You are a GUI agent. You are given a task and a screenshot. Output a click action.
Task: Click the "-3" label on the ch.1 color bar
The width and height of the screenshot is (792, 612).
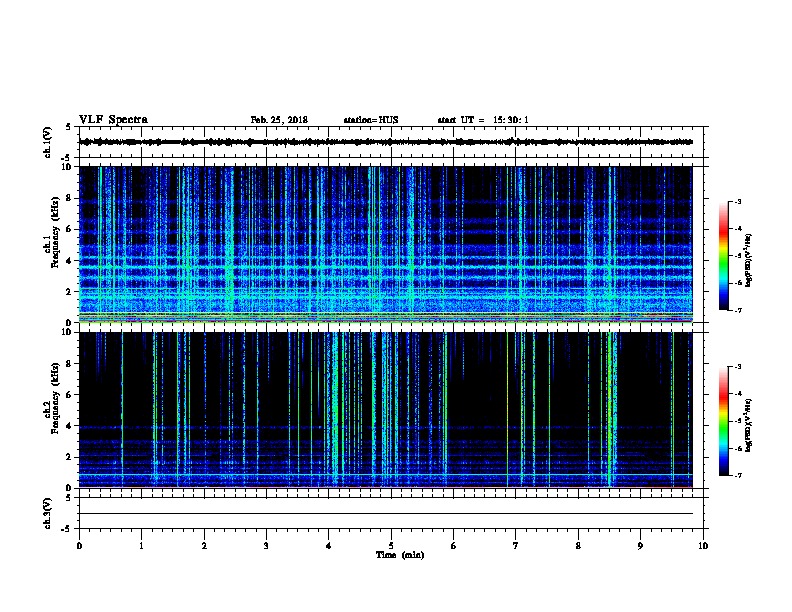(737, 202)
